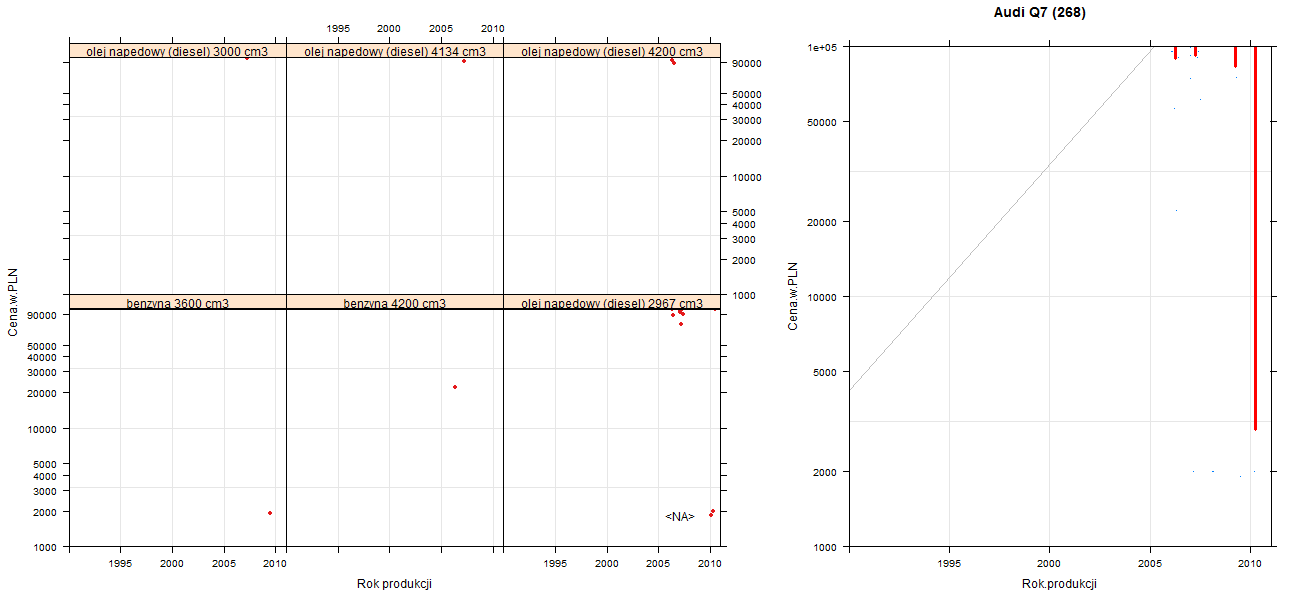Image resolution: width=1300 pixels, height=600 pixels.
Task: Select the 'olej napedowy (diesel) 4200 cm3' panel header
Action: click(x=612, y=51)
